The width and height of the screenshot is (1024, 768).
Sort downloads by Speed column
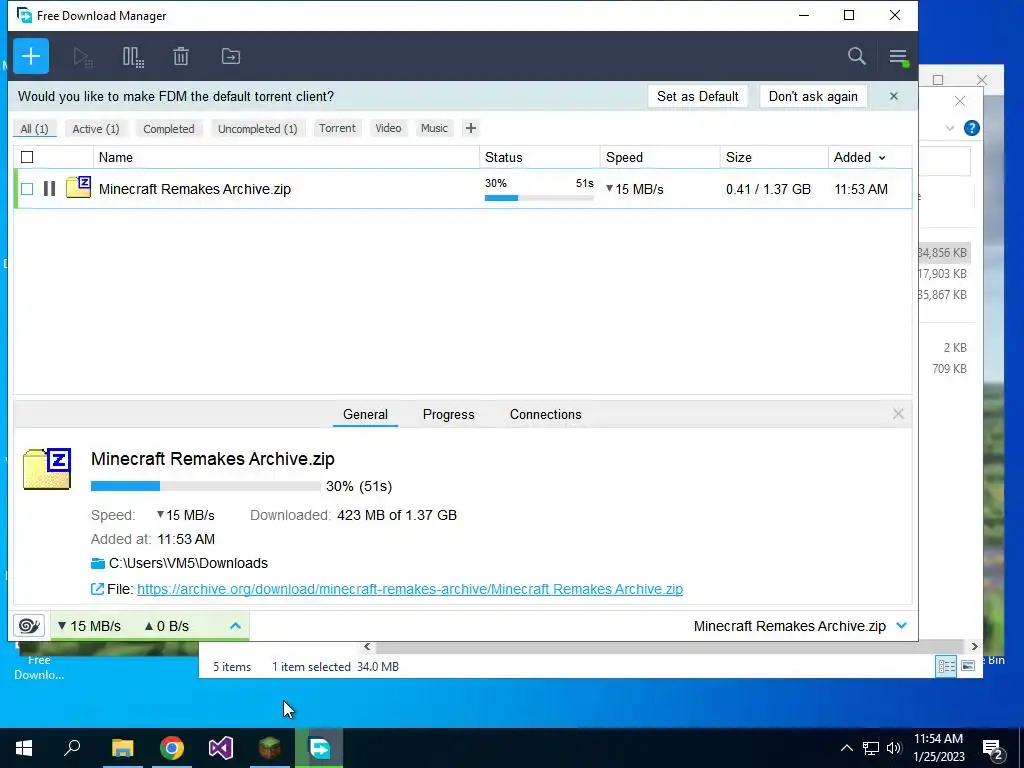coord(624,157)
